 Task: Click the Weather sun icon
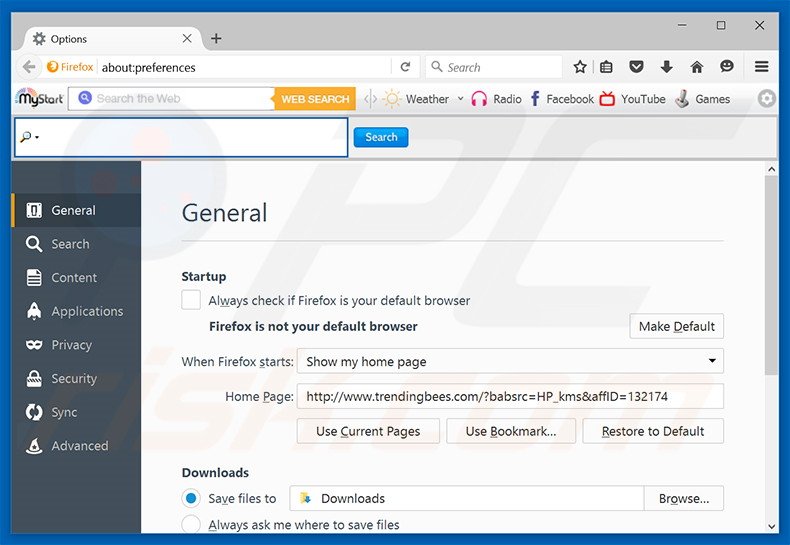point(391,99)
